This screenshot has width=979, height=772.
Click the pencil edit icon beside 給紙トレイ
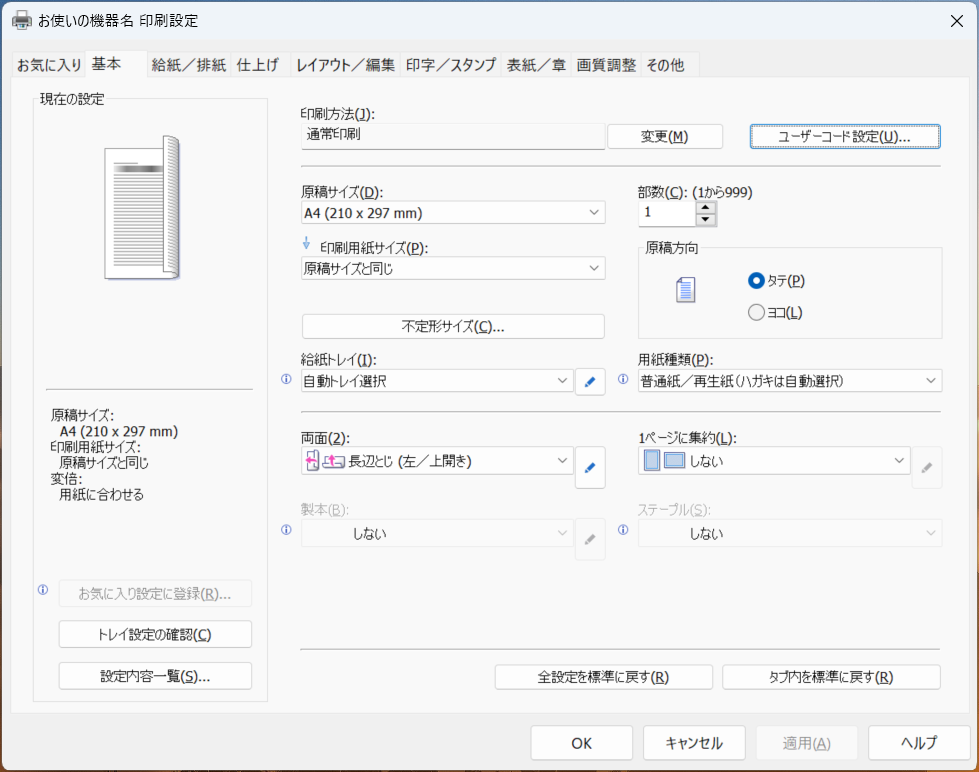pos(590,381)
